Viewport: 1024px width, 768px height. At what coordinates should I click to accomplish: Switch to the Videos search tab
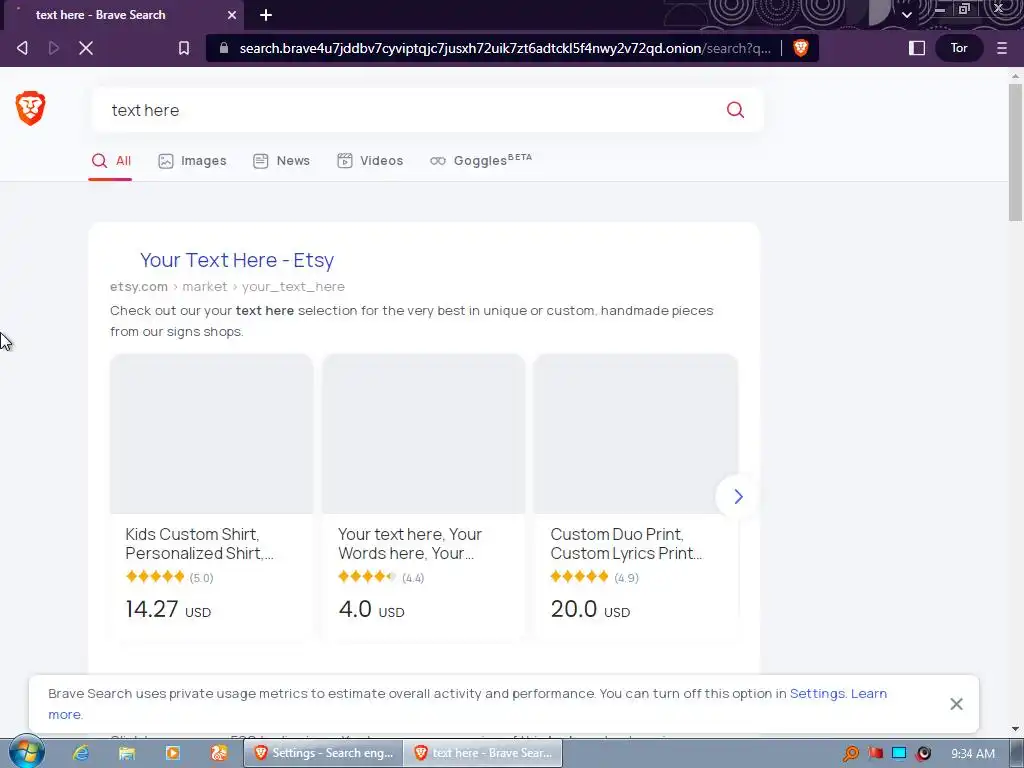pyautogui.click(x=370, y=161)
